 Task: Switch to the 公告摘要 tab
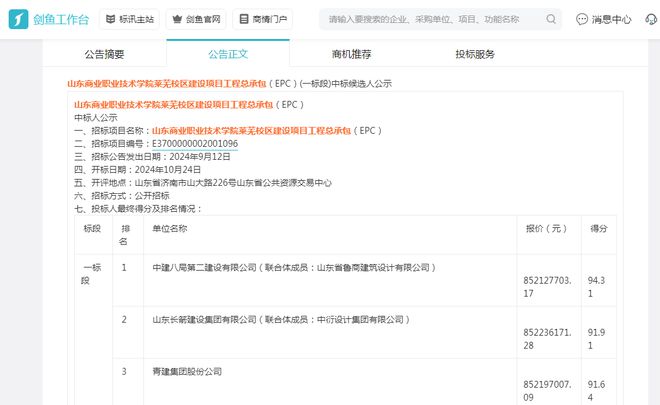[104, 54]
